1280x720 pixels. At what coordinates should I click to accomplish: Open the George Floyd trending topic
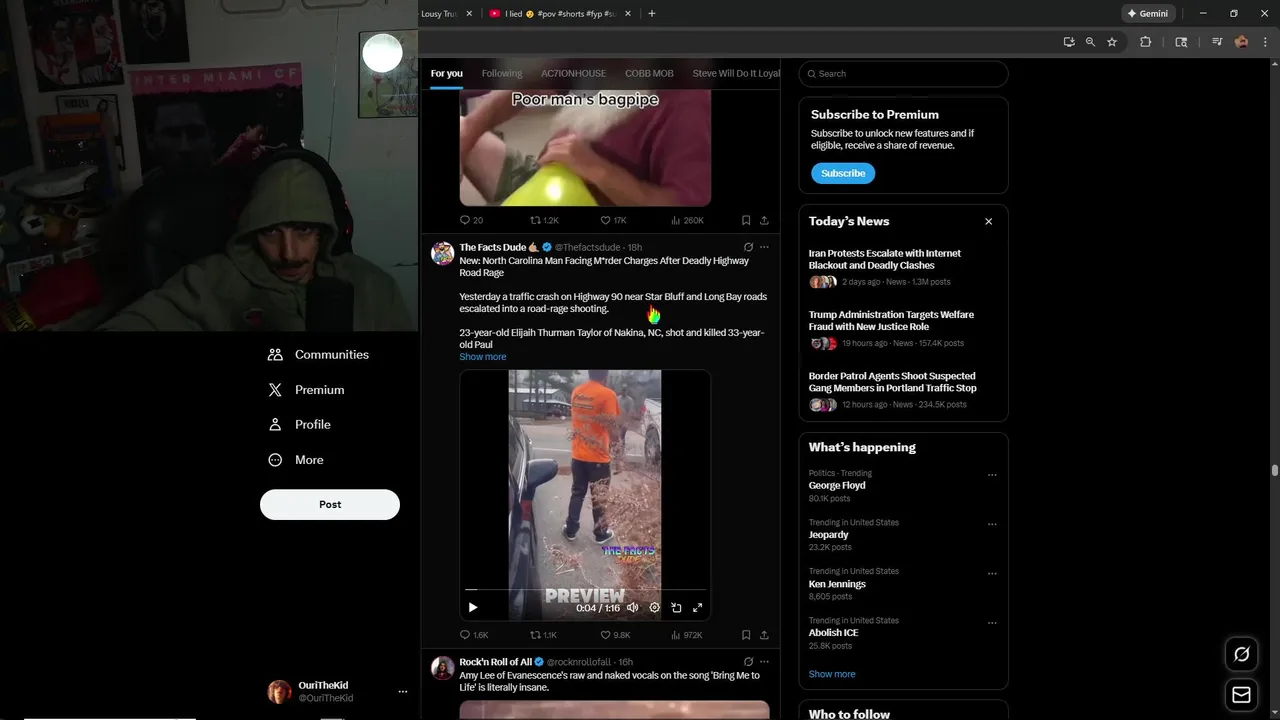[837, 485]
